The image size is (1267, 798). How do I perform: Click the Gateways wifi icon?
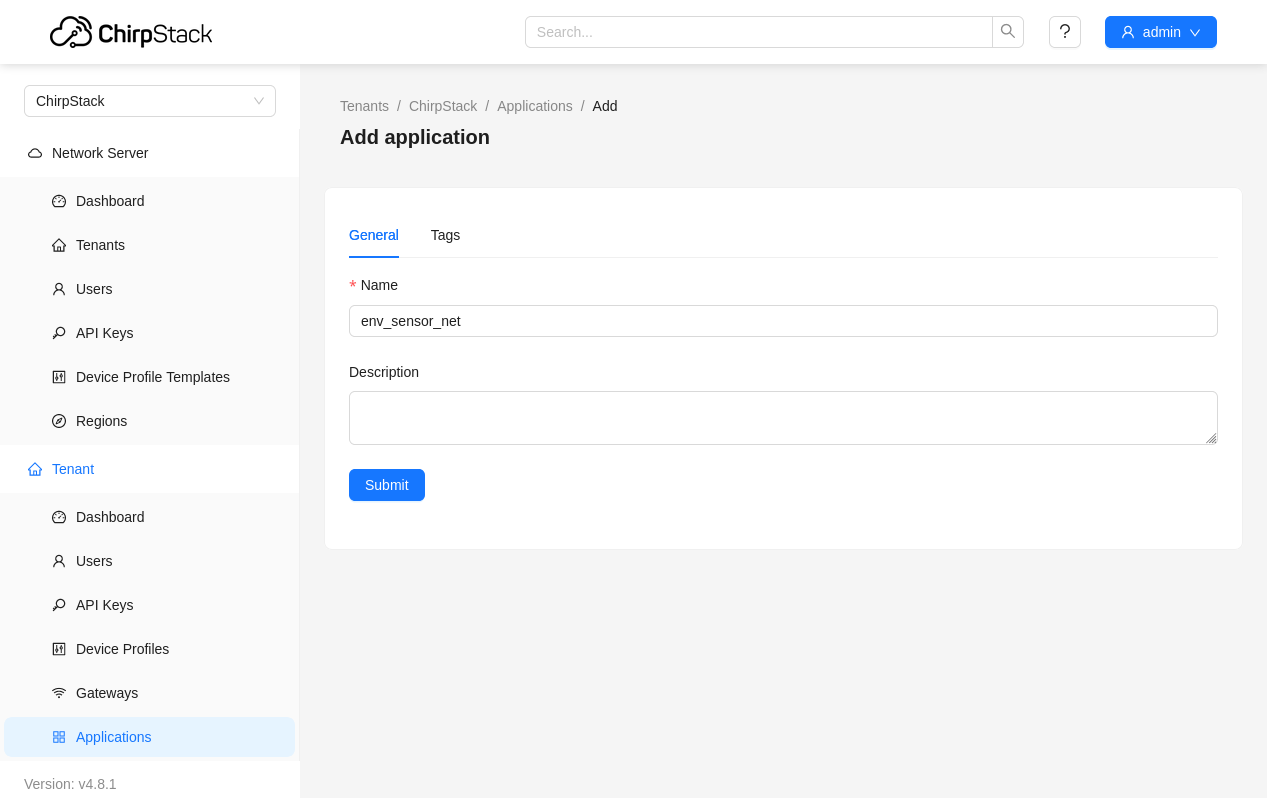click(59, 693)
